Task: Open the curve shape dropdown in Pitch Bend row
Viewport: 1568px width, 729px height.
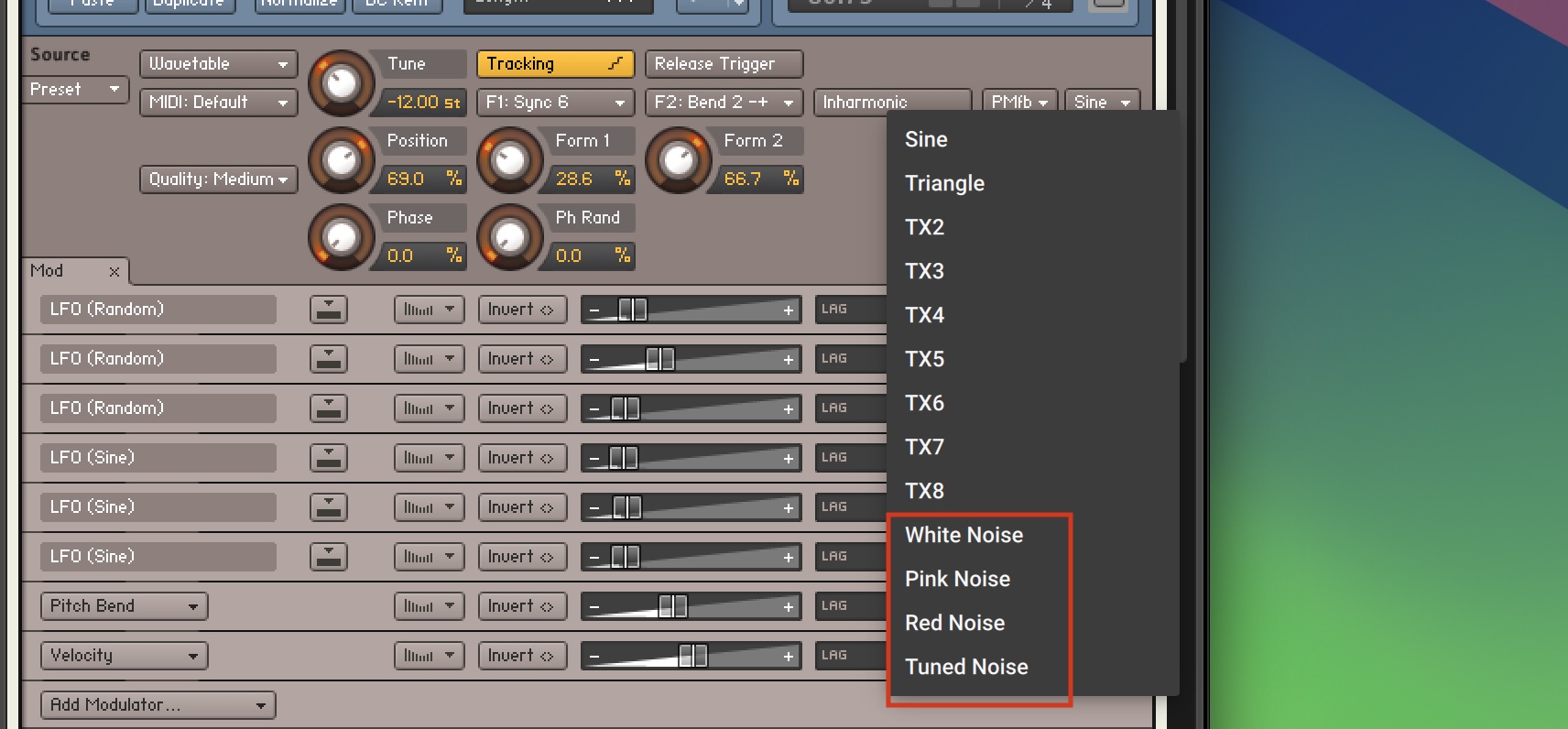Action: click(x=429, y=606)
